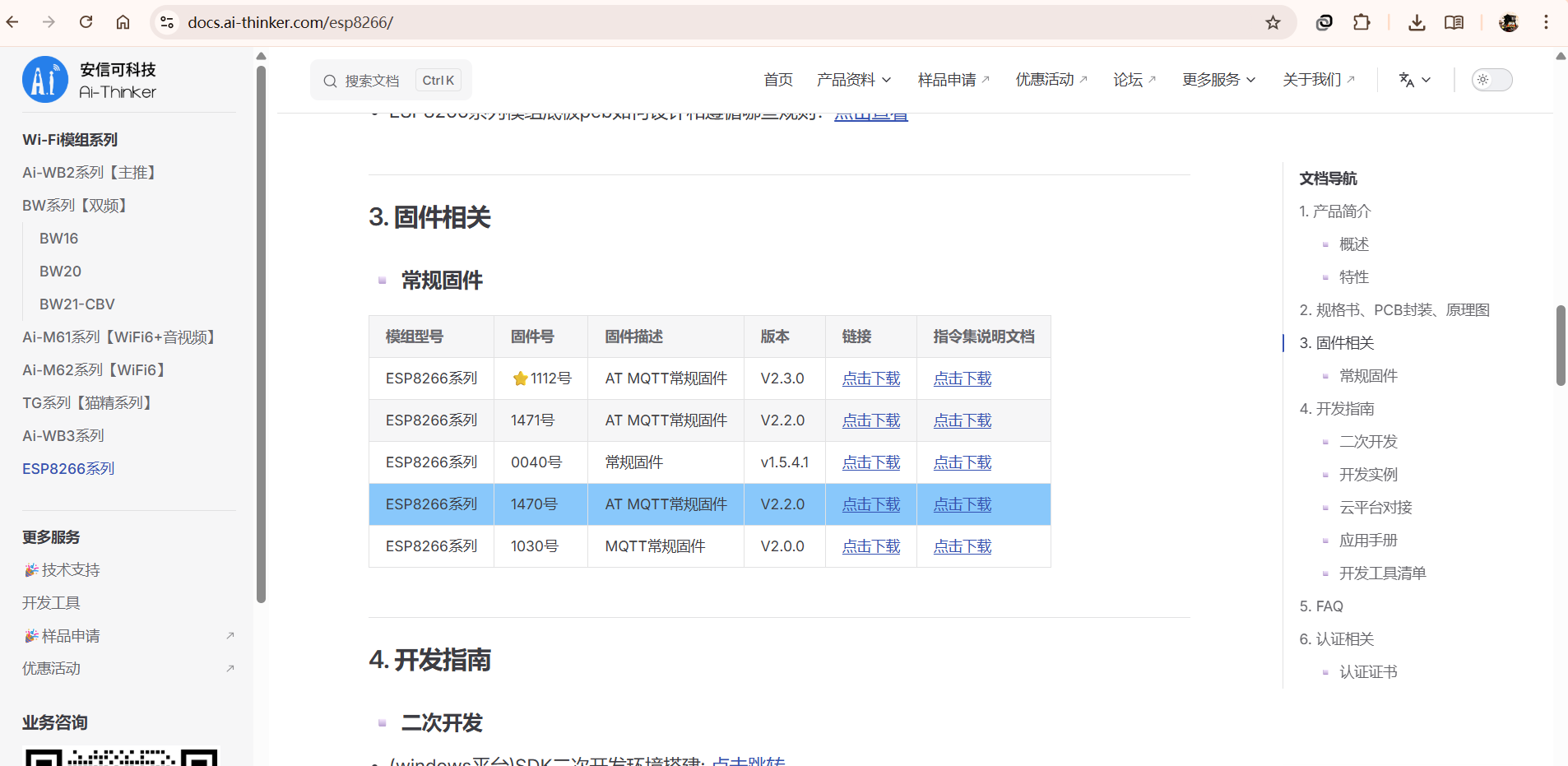Click the page vertical scrollbar thumb
This screenshot has width=1568, height=766.
click(x=1561, y=346)
